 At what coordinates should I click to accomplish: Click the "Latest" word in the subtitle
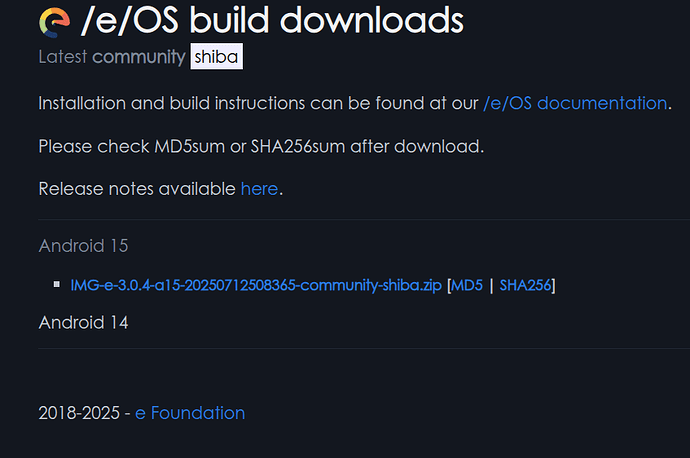[x=63, y=57]
